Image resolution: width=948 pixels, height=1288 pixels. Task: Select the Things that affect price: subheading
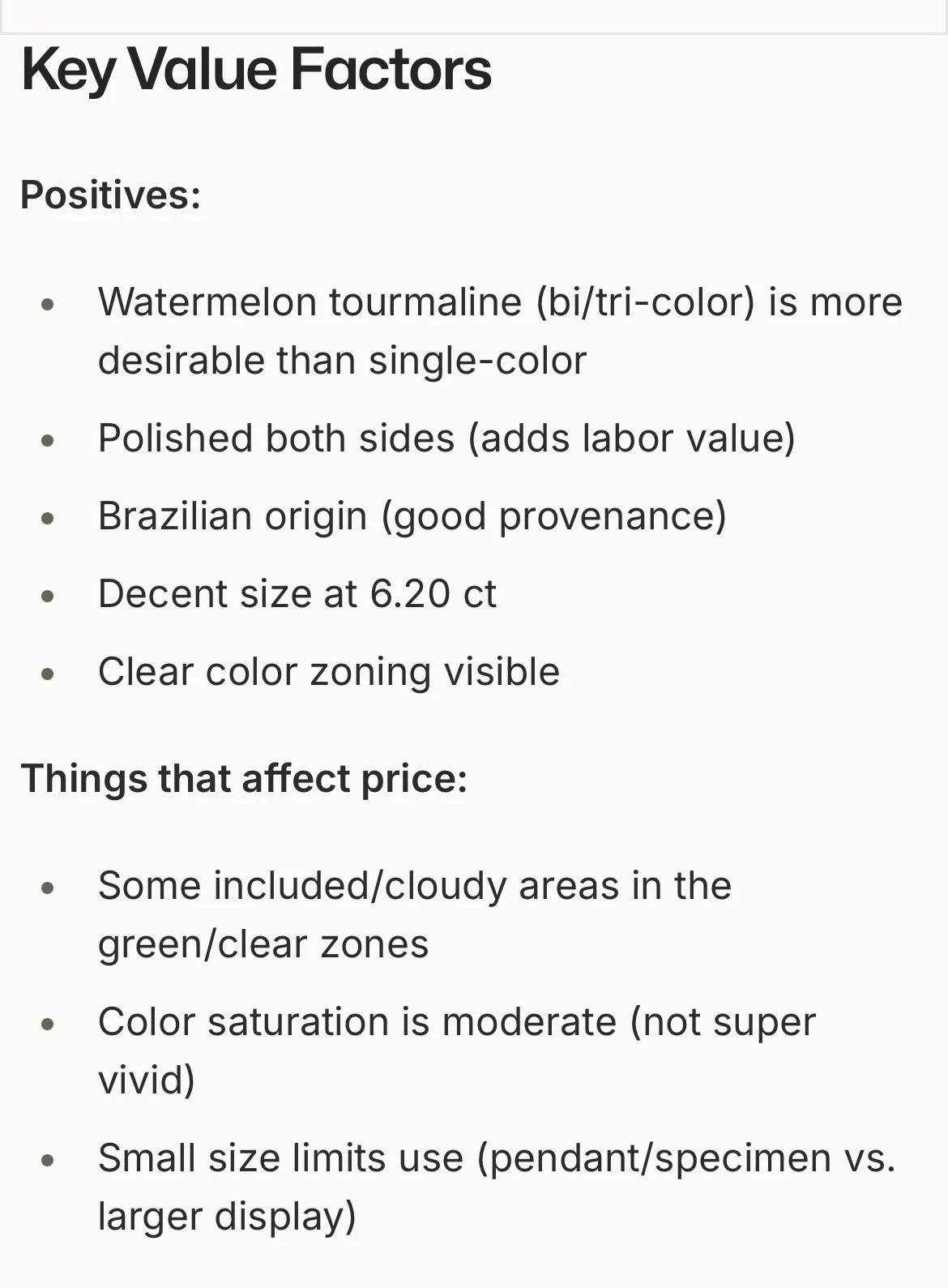coord(244,778)
